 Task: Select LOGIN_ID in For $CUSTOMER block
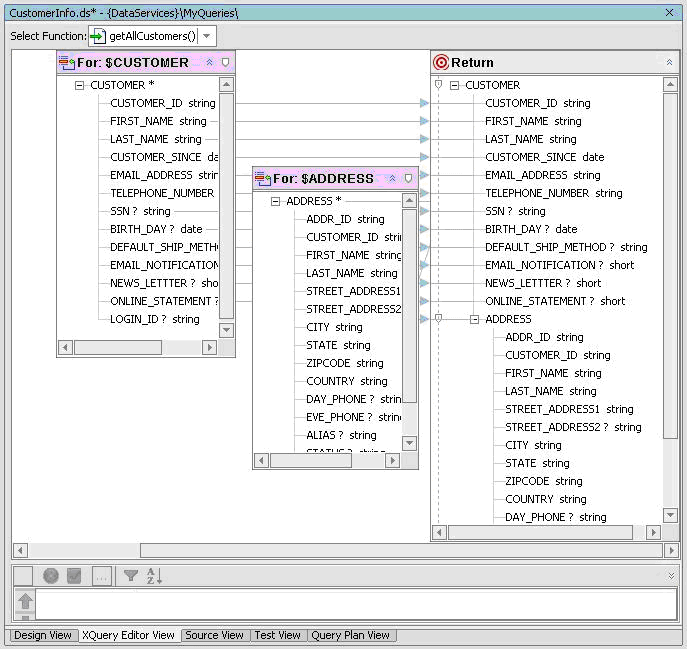pos(155,319)
